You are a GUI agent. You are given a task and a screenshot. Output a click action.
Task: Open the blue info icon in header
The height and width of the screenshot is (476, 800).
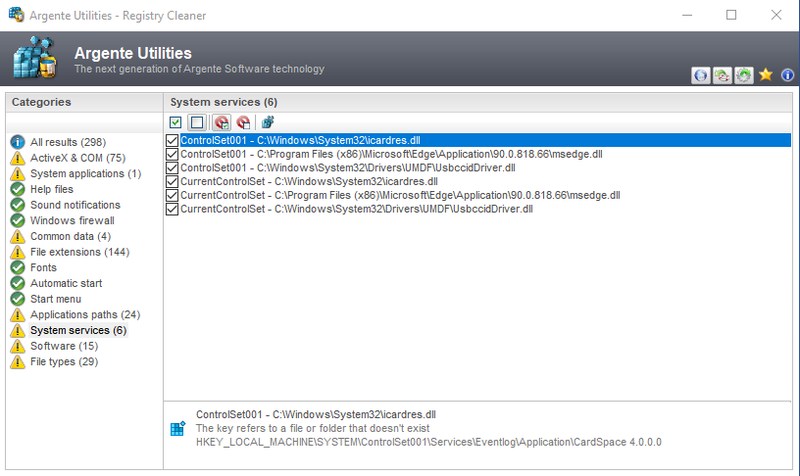click(x=787, y=75)
